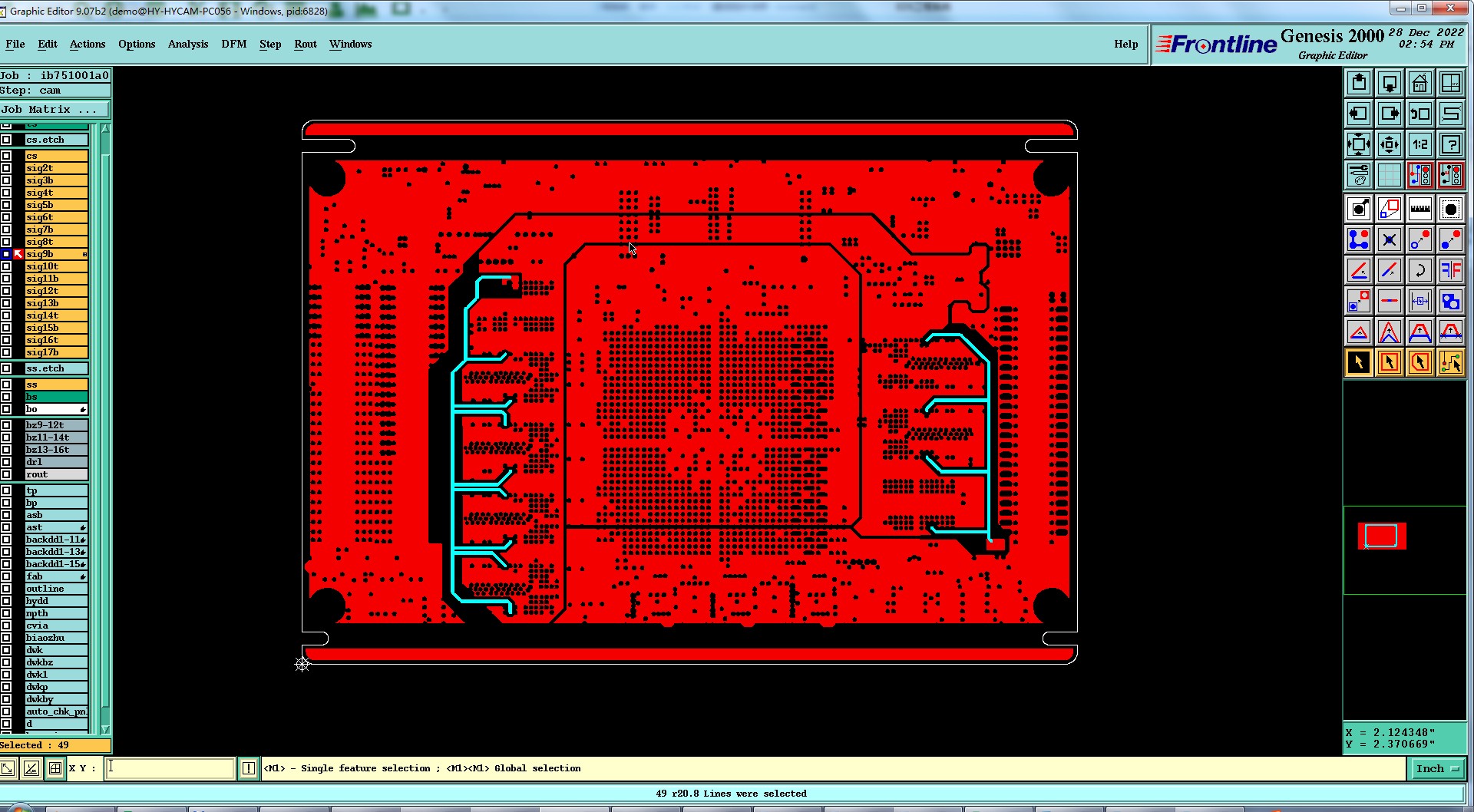Click the polygon area select tool

tap(1420, 362)
